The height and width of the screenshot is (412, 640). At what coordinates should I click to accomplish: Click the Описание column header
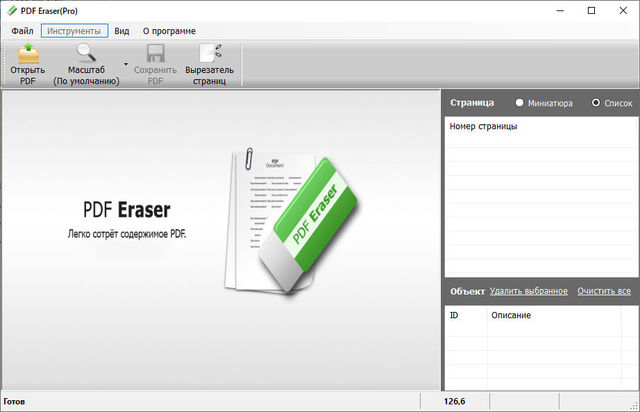pyautogui.click(x=511, y=315)
